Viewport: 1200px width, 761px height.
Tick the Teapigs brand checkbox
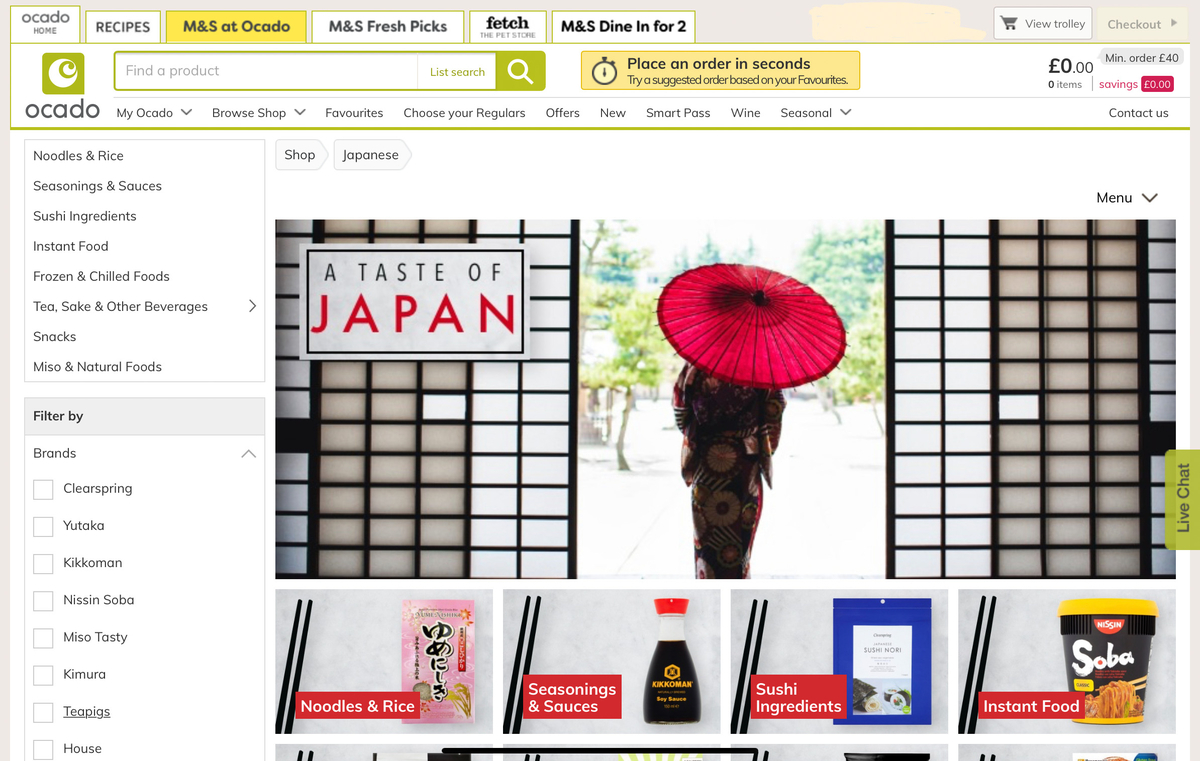pos(43,712)
